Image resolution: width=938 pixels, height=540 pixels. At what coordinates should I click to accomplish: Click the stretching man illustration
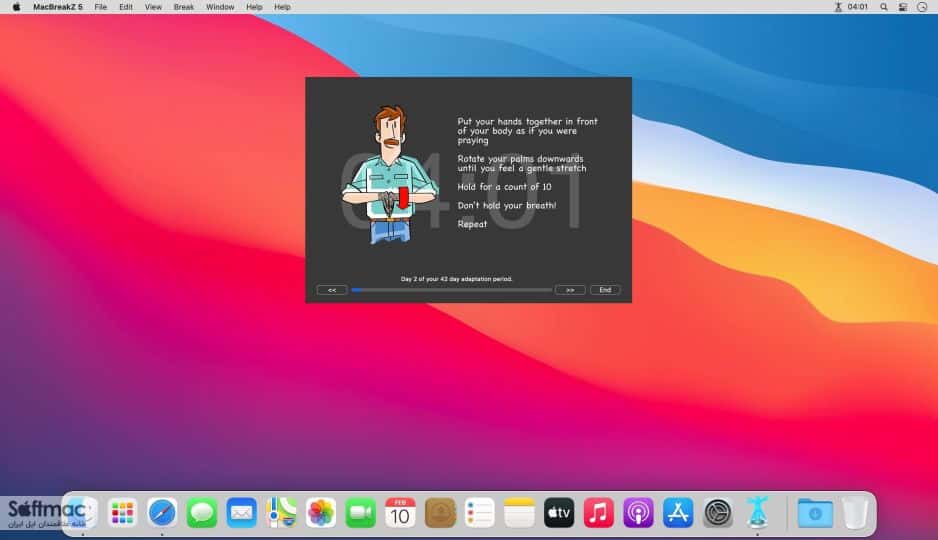pyautogui.click(x=390, y=175)
